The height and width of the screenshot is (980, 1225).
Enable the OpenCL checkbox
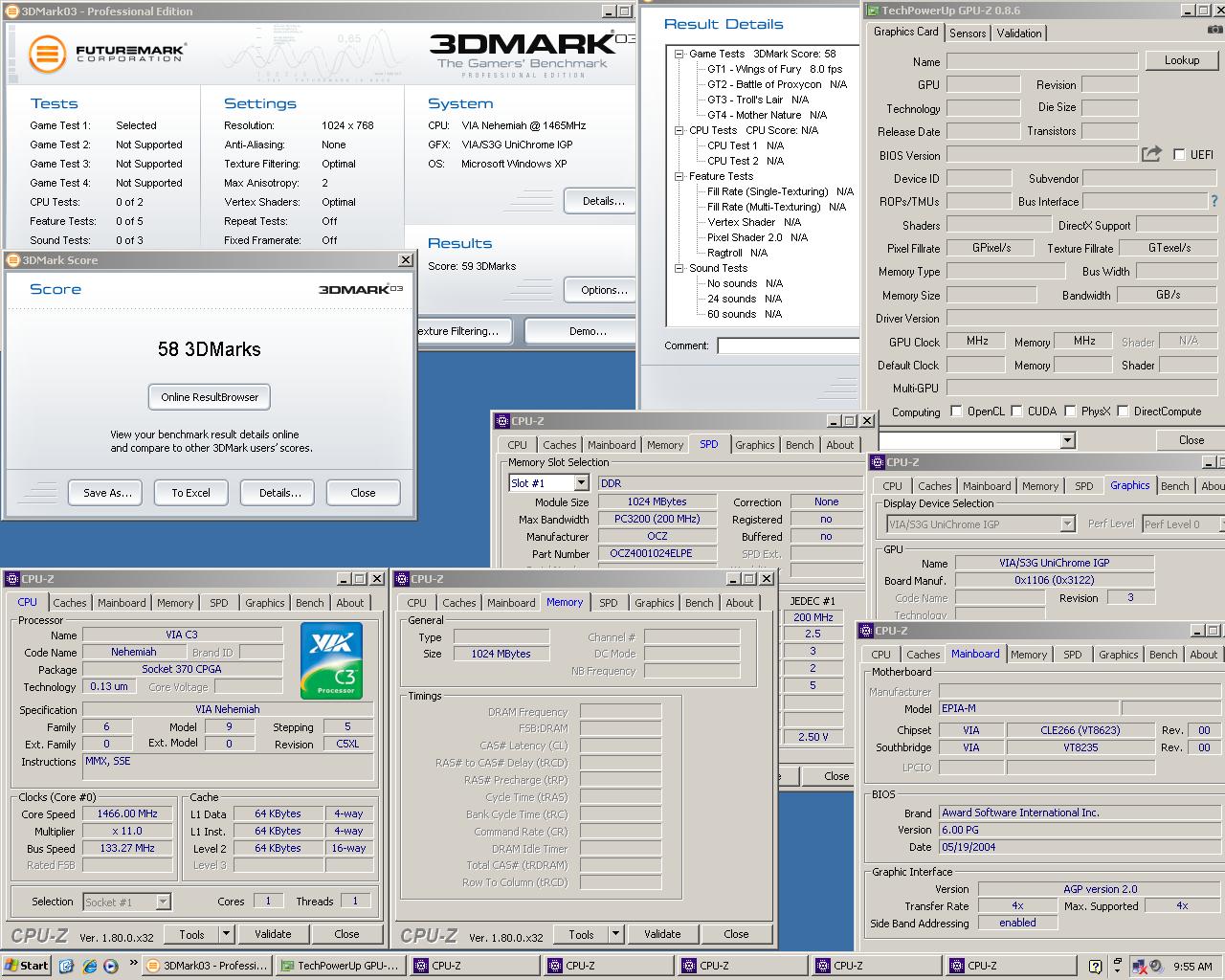956,411
